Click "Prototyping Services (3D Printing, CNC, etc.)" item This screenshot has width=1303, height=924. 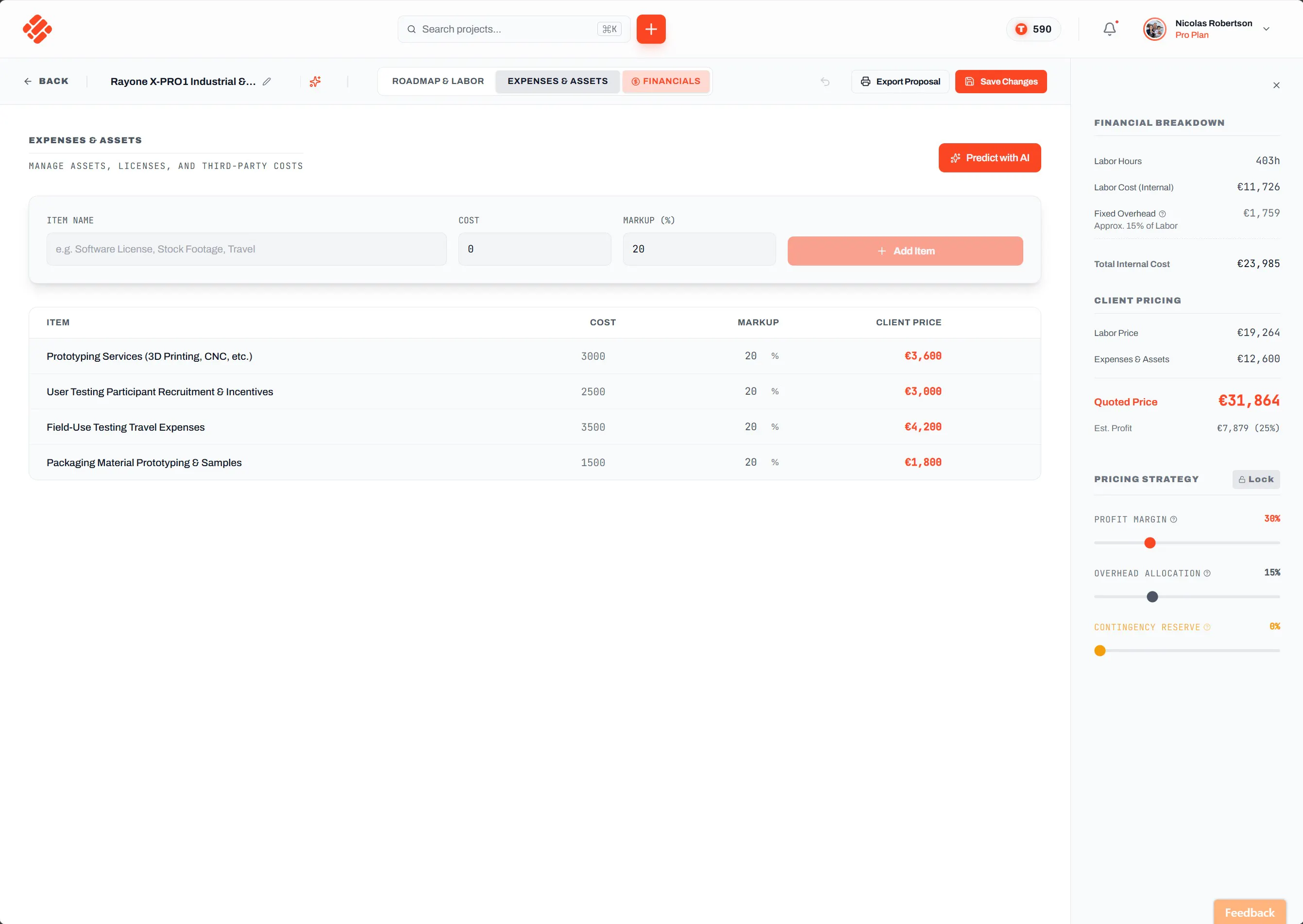[149, 356]
